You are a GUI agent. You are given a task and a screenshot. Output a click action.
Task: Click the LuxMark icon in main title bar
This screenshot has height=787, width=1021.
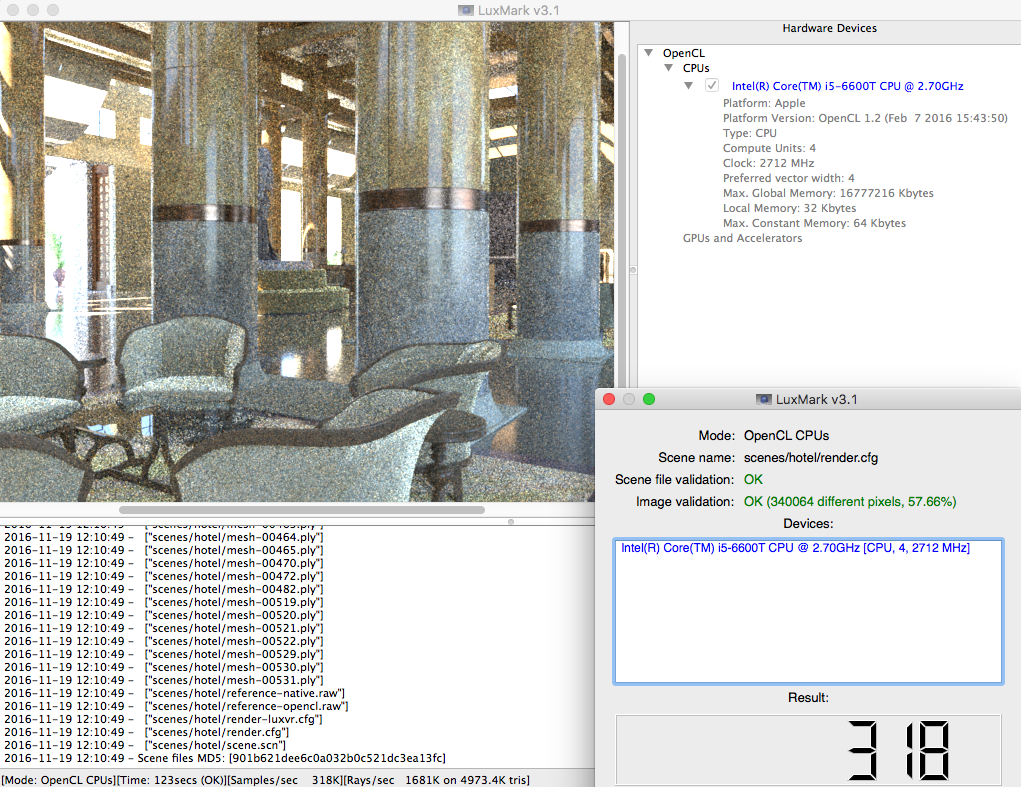tap(466, 9)
